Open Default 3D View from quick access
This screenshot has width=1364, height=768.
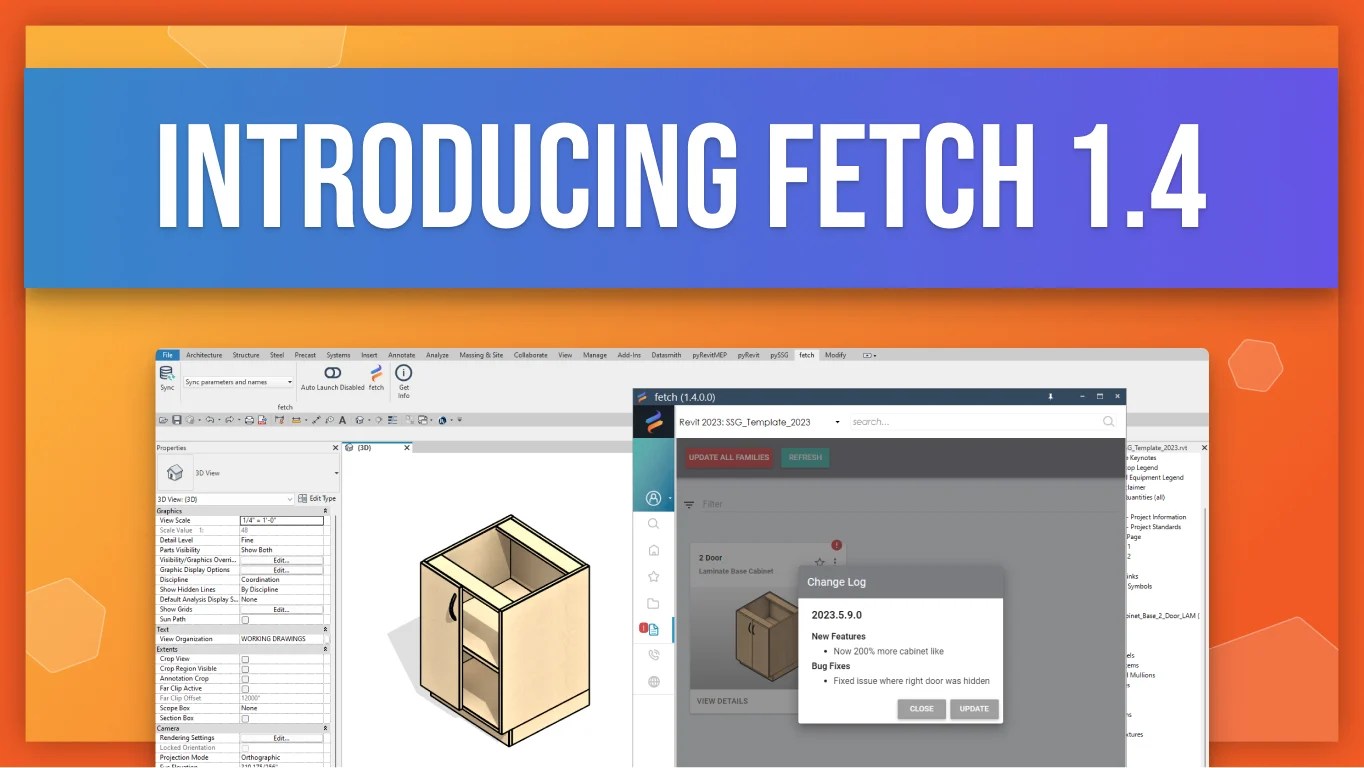(x=360, y=420)
